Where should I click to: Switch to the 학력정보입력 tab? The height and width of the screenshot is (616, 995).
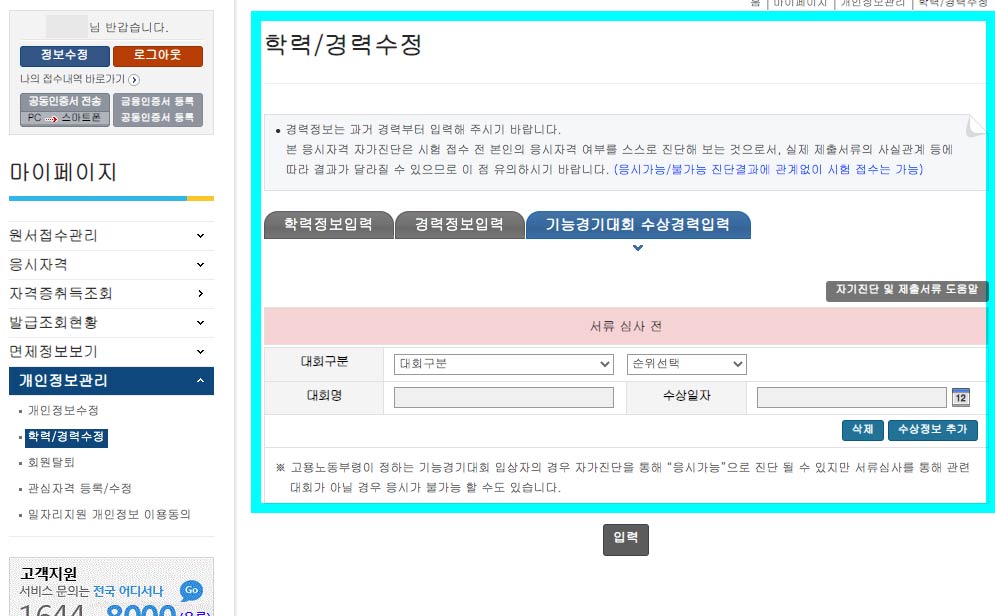327,223
